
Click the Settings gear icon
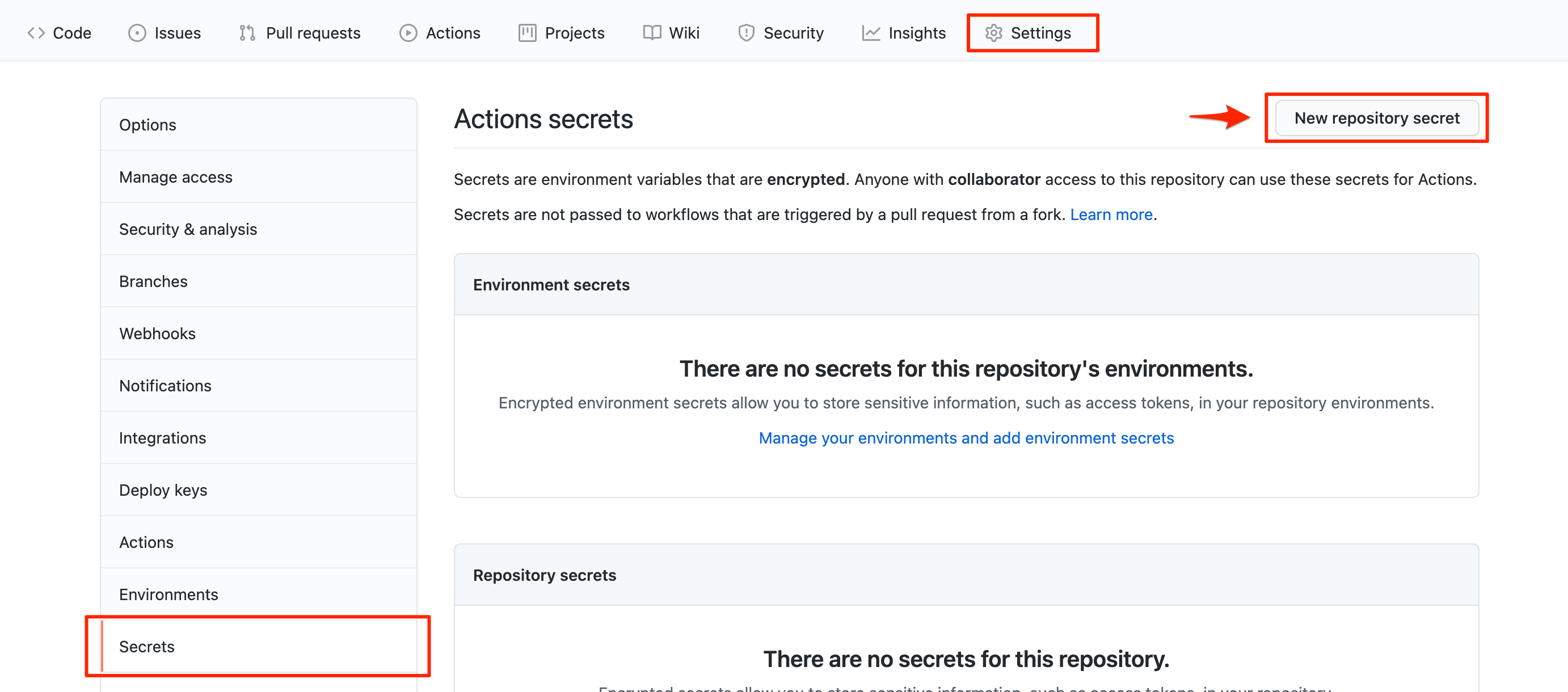click(x=993, y=33)
